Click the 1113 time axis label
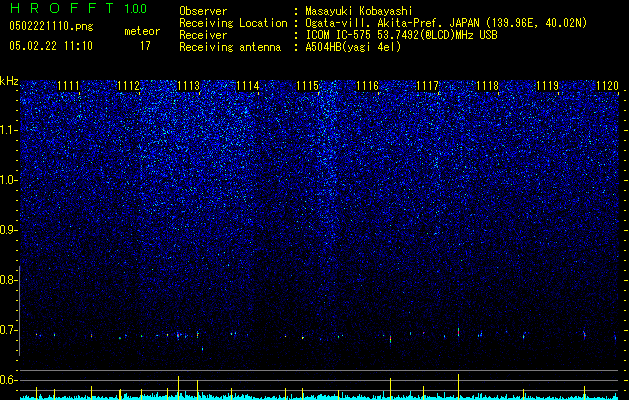Viewport: 629px width, 400px height. point(188,86)
